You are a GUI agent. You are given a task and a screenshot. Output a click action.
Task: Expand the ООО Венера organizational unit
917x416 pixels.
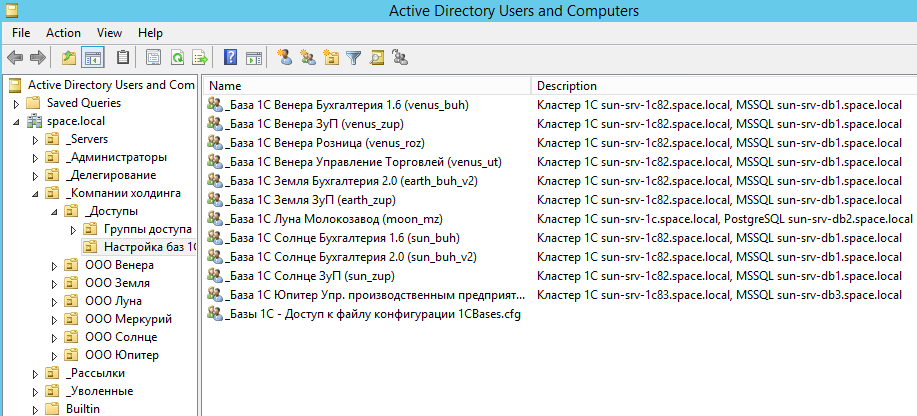(54, 265)
